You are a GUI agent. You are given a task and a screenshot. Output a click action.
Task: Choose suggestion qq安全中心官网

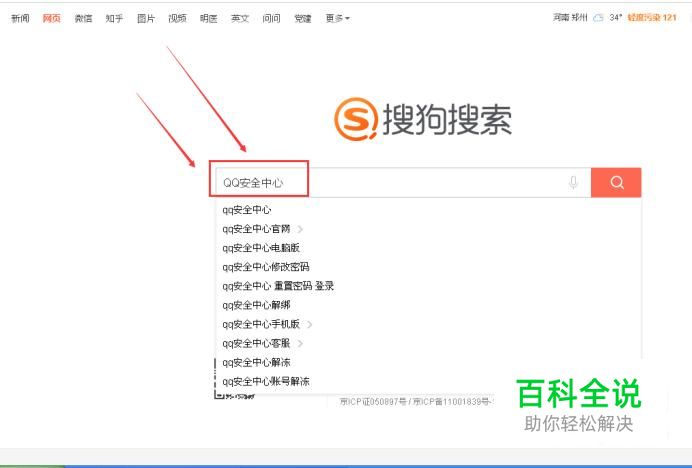(x=256, y=229)
